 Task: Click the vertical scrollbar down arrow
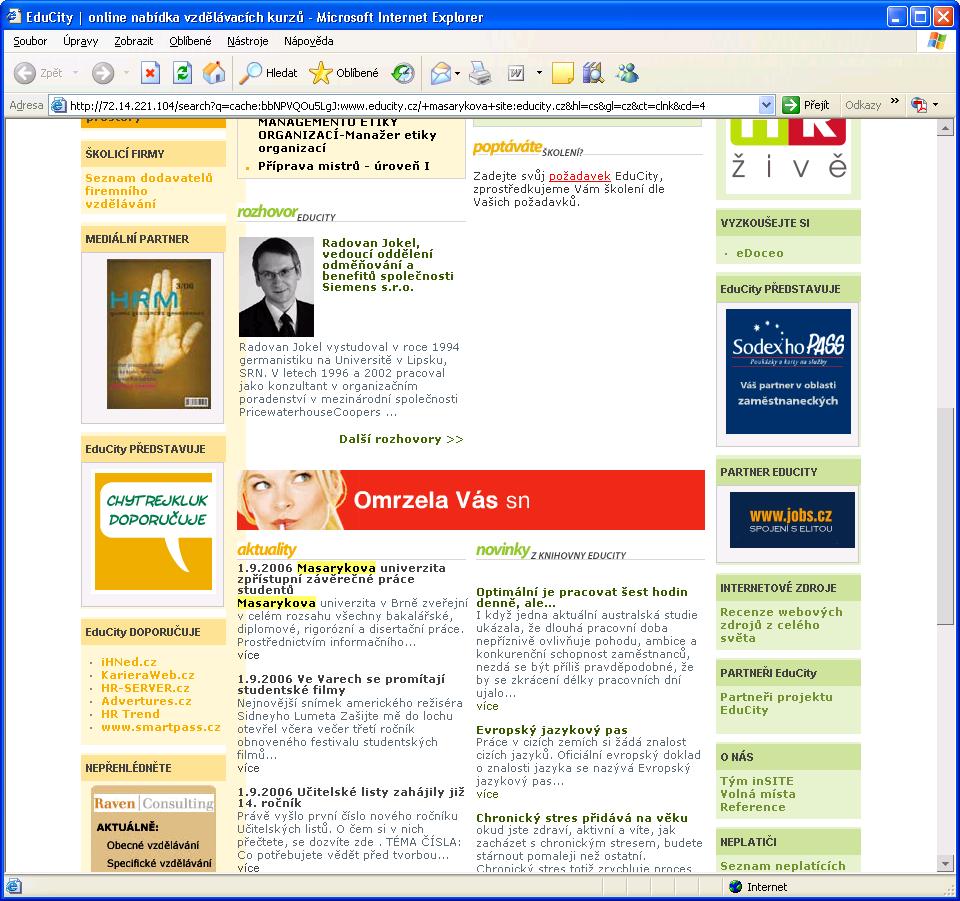point(945,864)
